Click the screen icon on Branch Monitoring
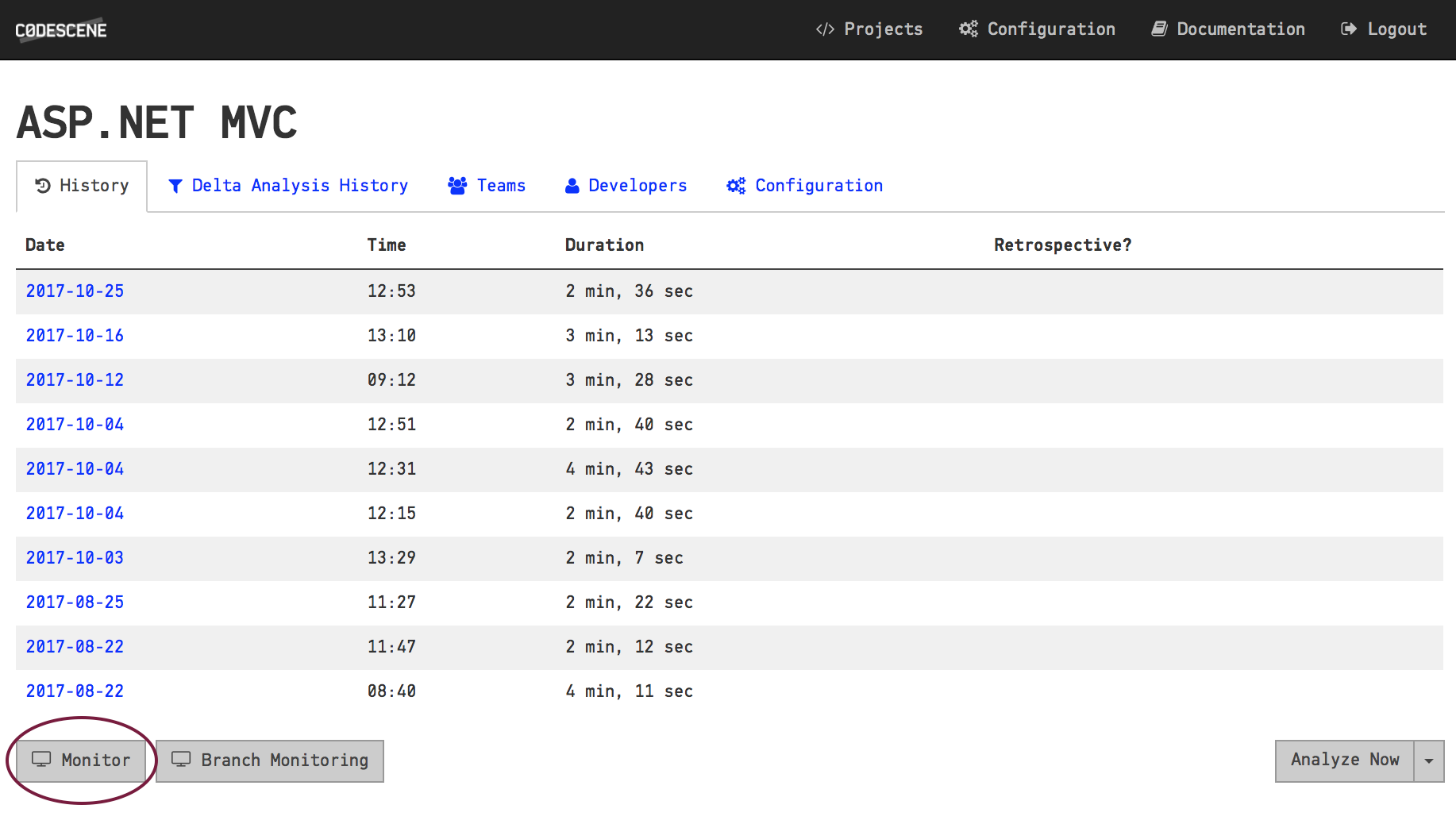Image resolution: width=1456 pixels, height=824 pixels. click(181, 760)
